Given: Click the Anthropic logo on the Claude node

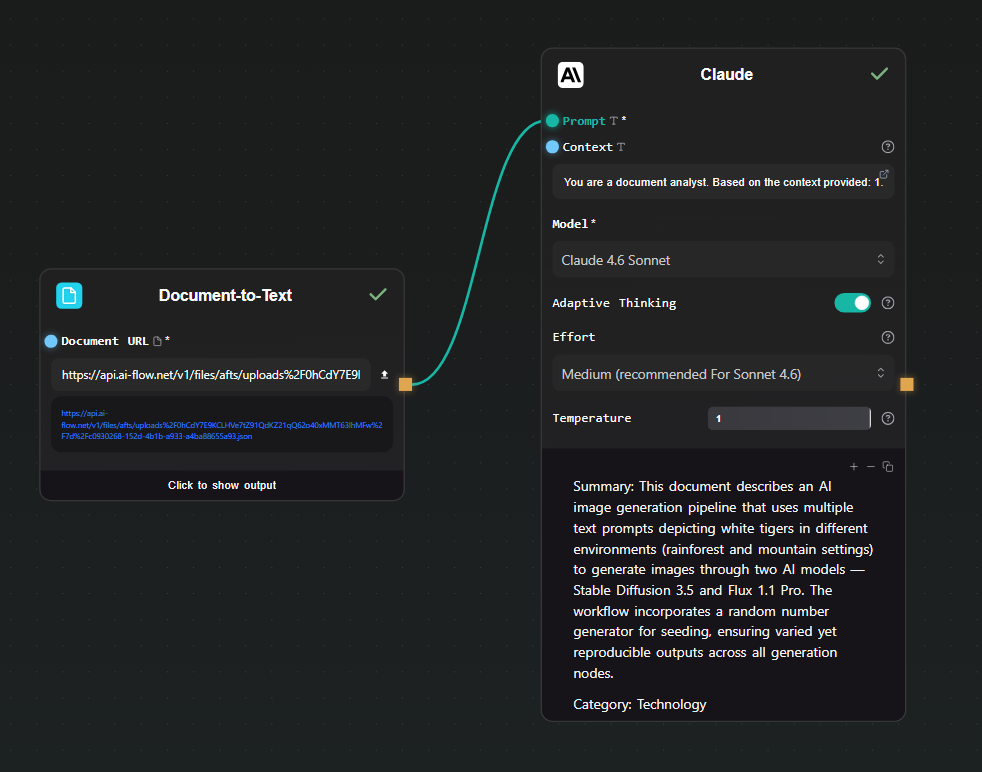Looking at the screenshot, I should pyautogui.click(x=572, y=74).
